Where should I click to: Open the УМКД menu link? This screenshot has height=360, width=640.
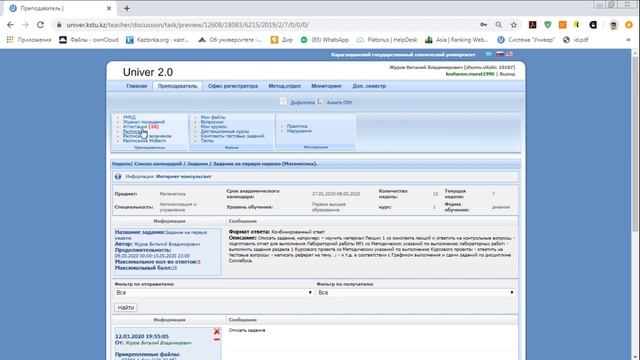point(129,117)
